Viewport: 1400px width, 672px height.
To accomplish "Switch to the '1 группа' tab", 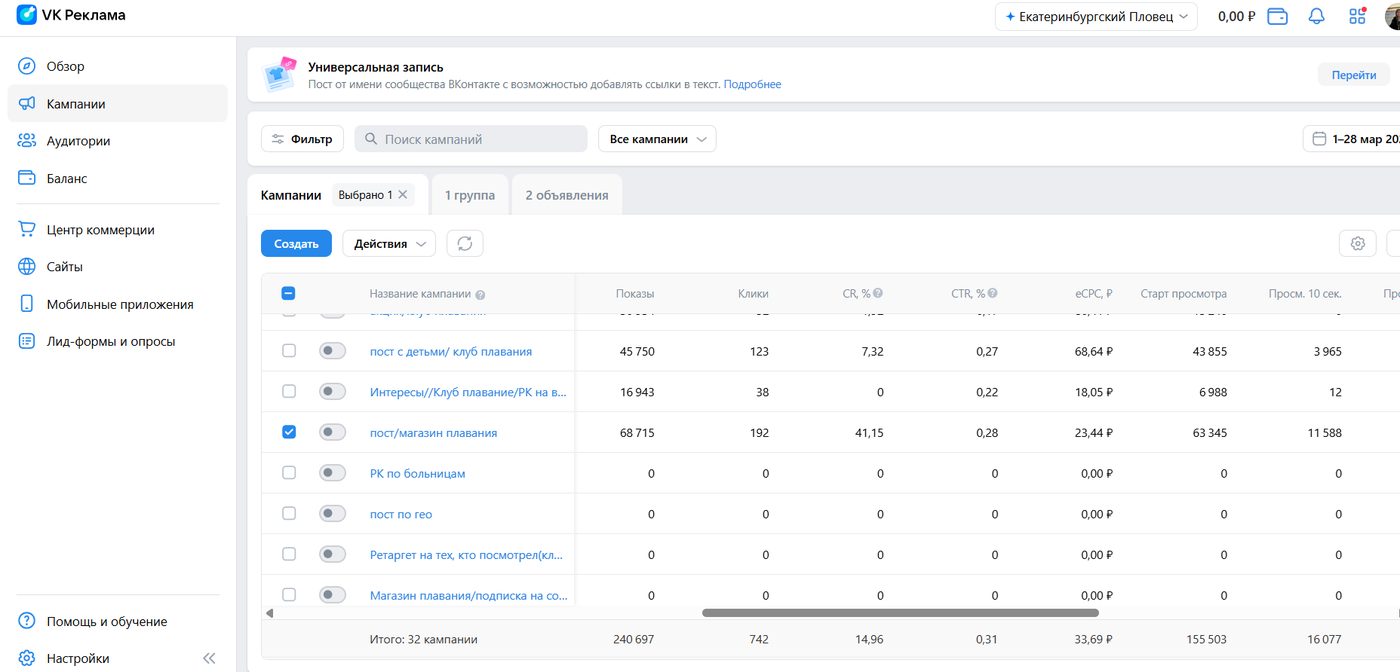I will click(x=470, y=195).
